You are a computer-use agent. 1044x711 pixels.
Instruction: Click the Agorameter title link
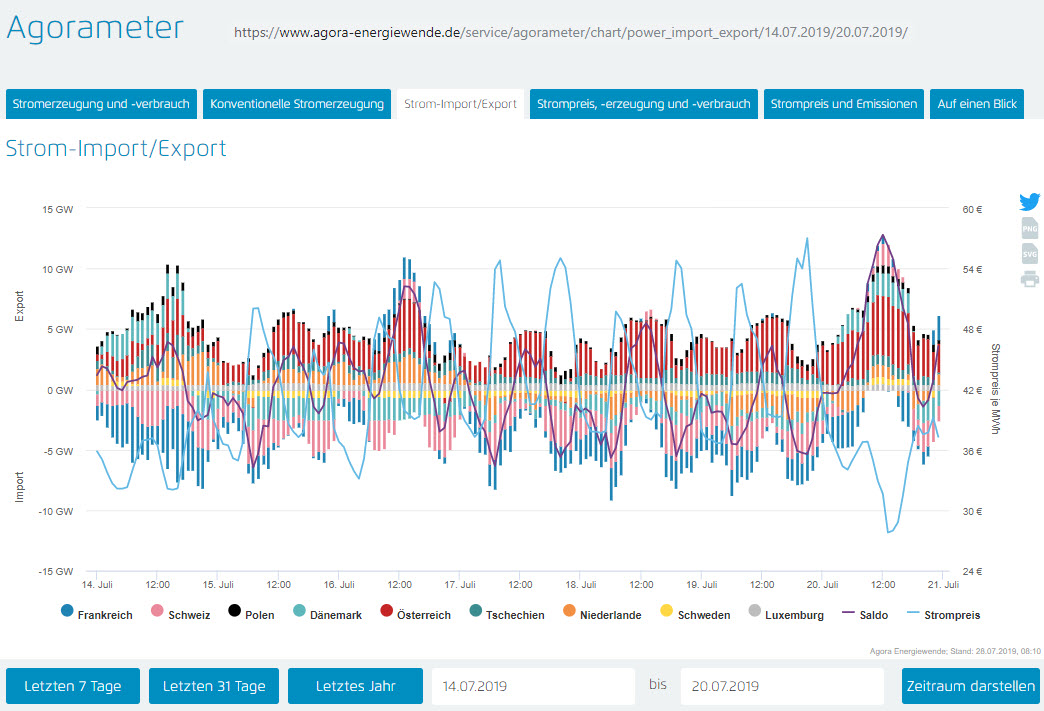click(95, 28)
